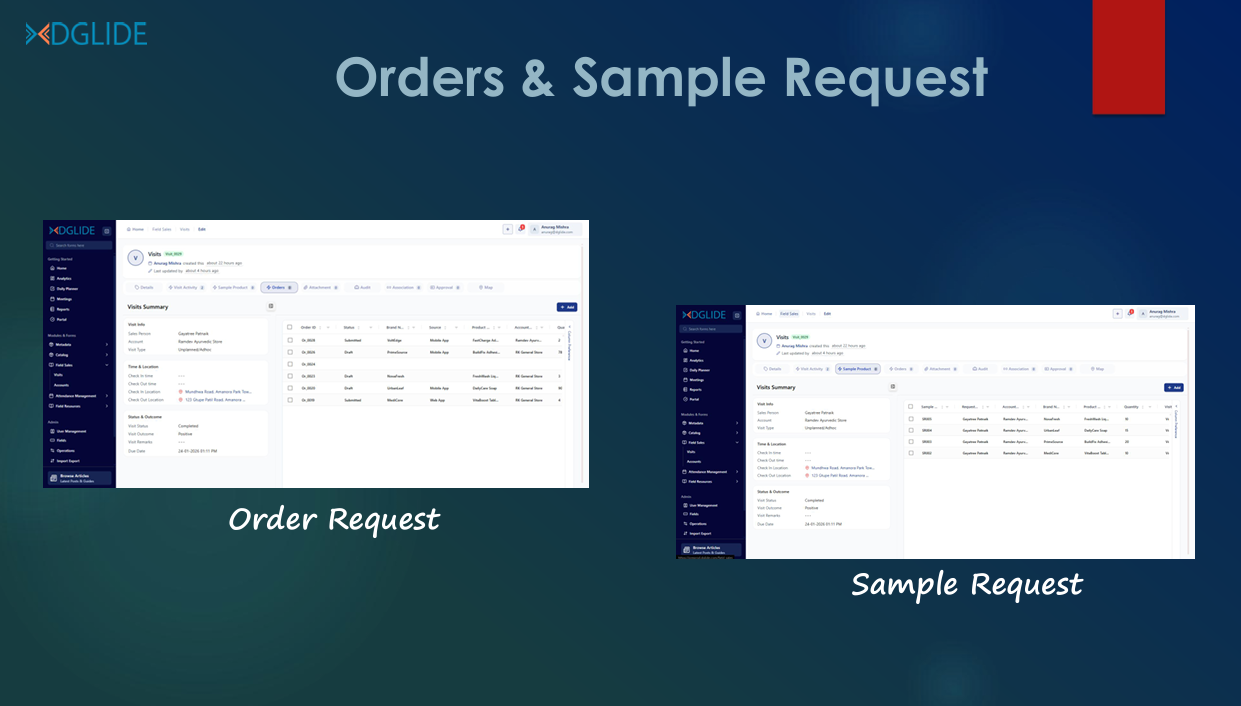
Task: Click Column Preference strip in Order Request table
Action: [569, 345]
